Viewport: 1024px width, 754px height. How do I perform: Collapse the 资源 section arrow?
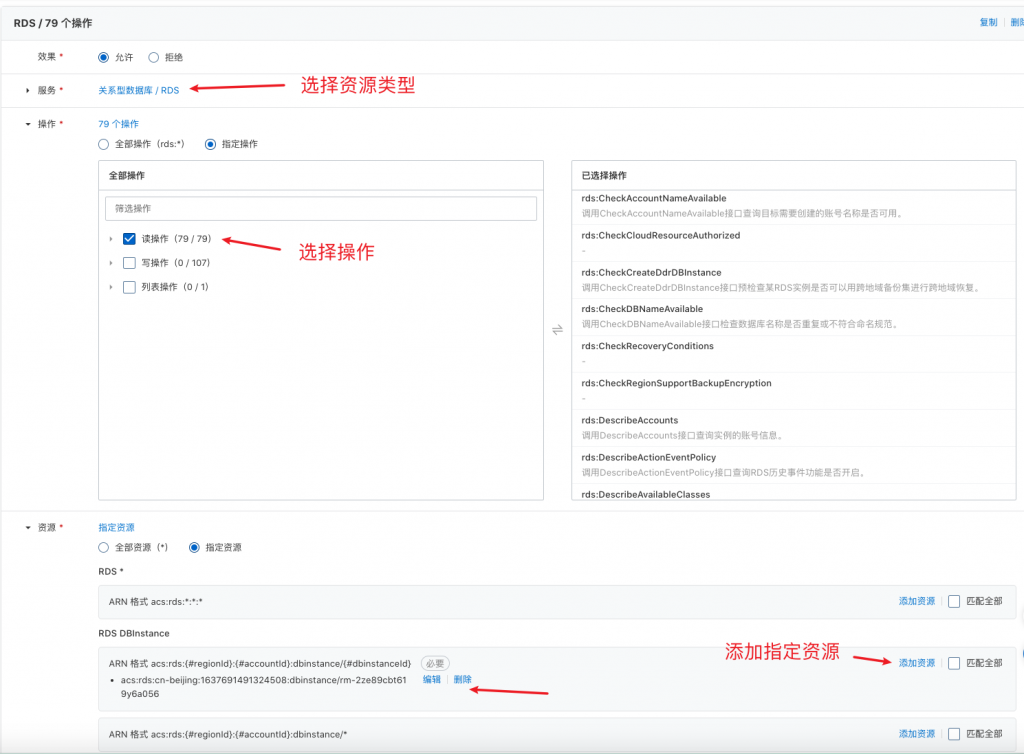27,527
